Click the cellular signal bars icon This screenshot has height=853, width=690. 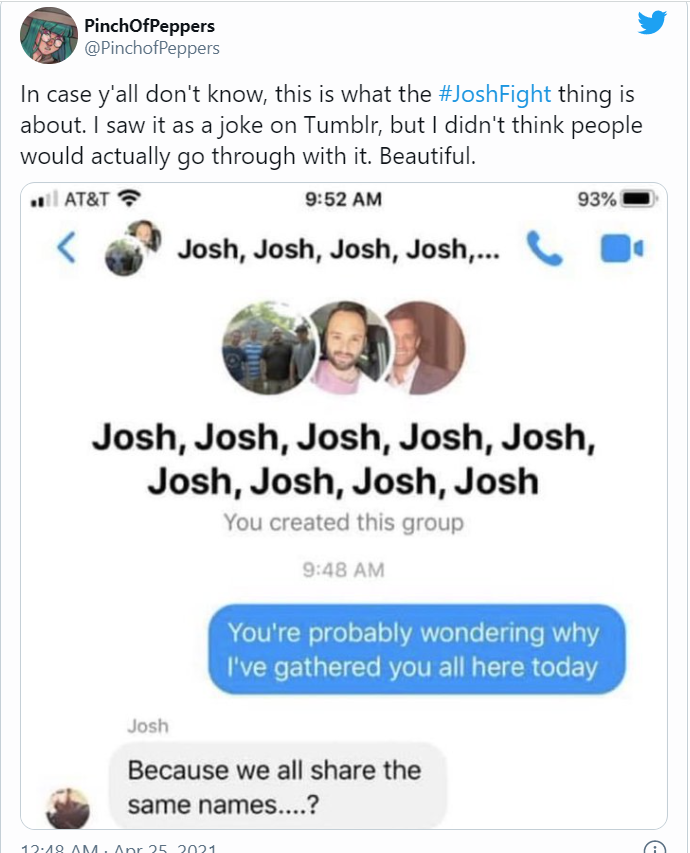[x=45, y=200]
